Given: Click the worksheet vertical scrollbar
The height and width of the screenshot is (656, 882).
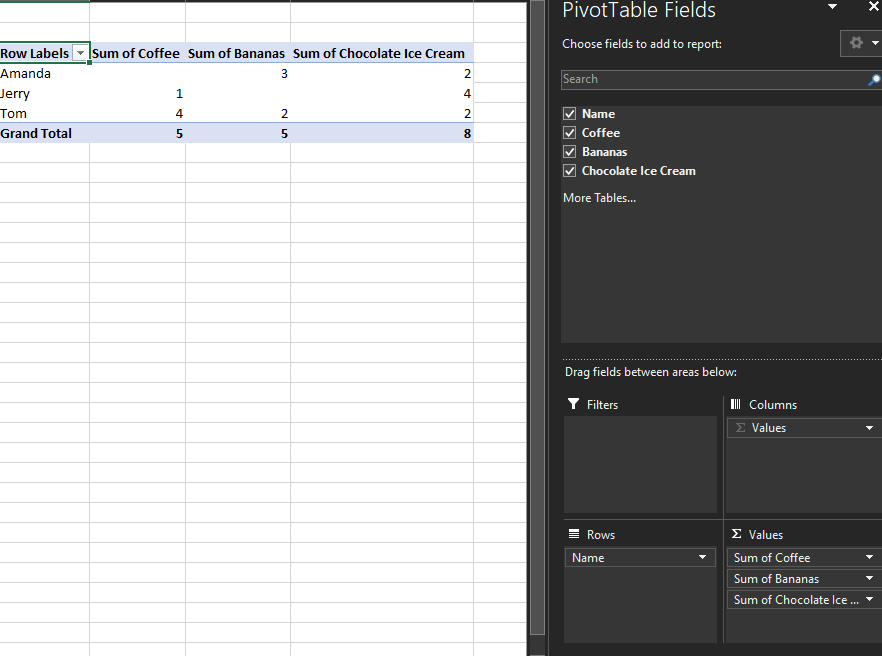Looking at the screenshot, I should (538, 318).
